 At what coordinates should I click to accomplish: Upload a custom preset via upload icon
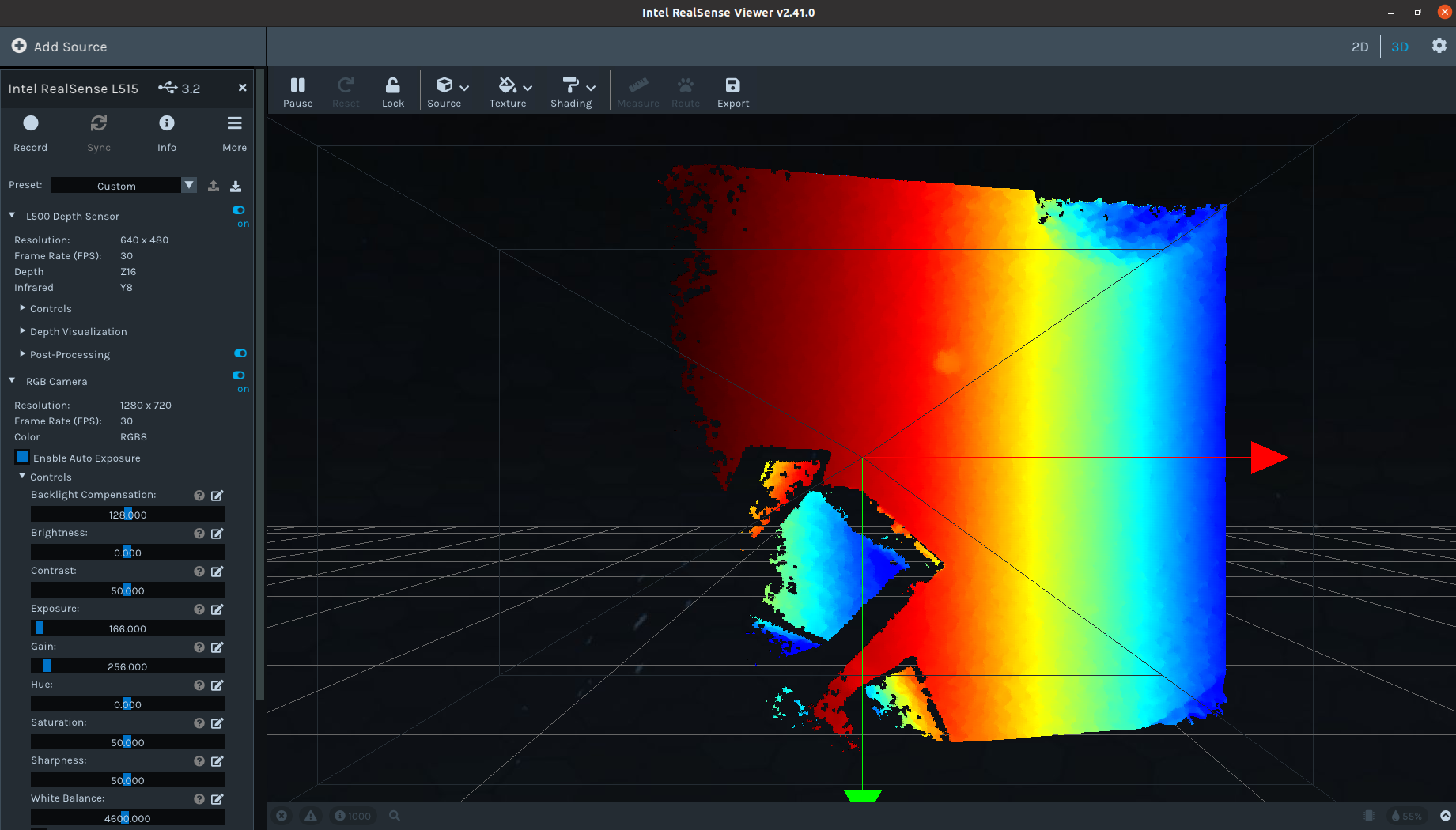click(x=213, y=185)
